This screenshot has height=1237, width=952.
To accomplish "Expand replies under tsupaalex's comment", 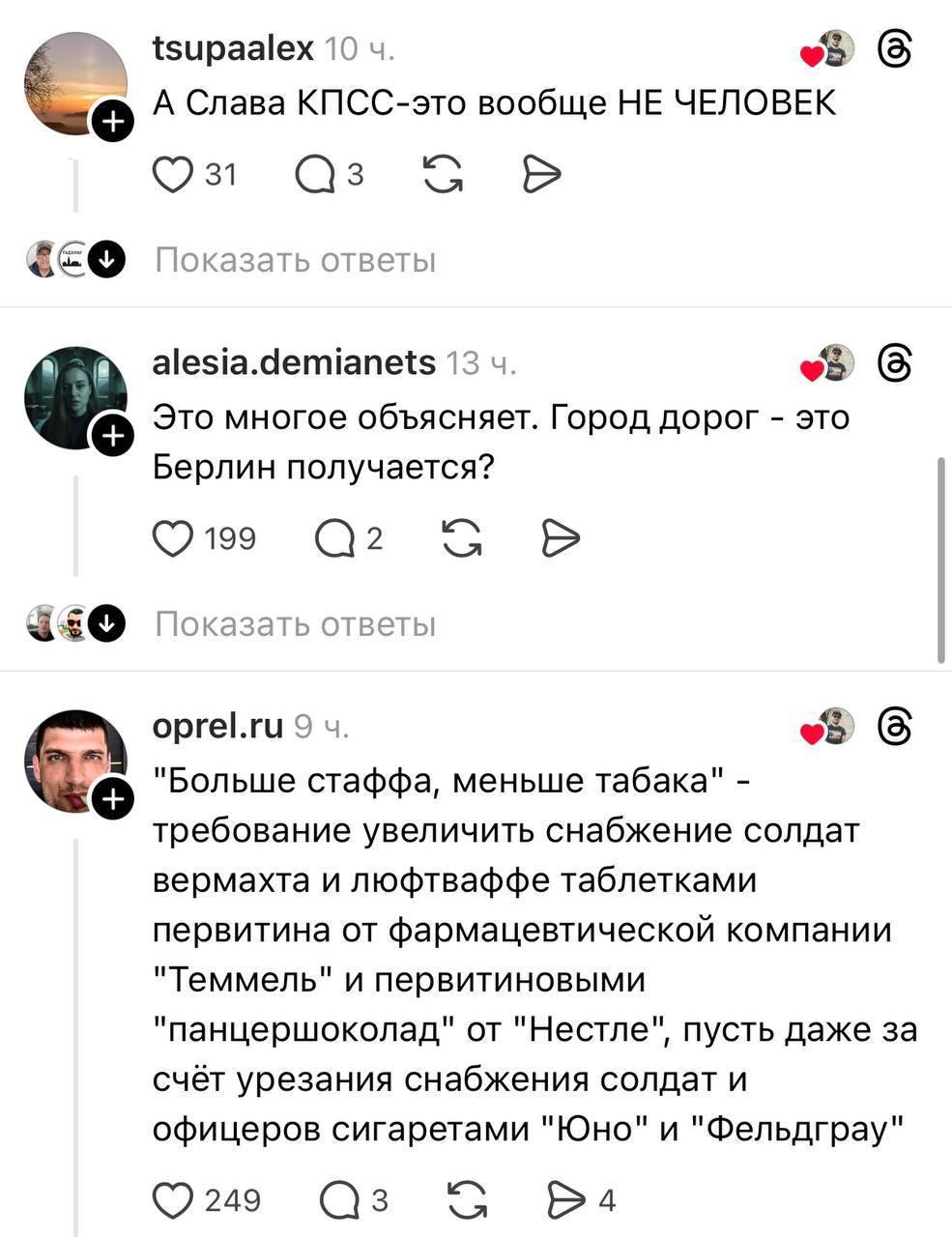I will pyautogui.click(x=295, y=260).
